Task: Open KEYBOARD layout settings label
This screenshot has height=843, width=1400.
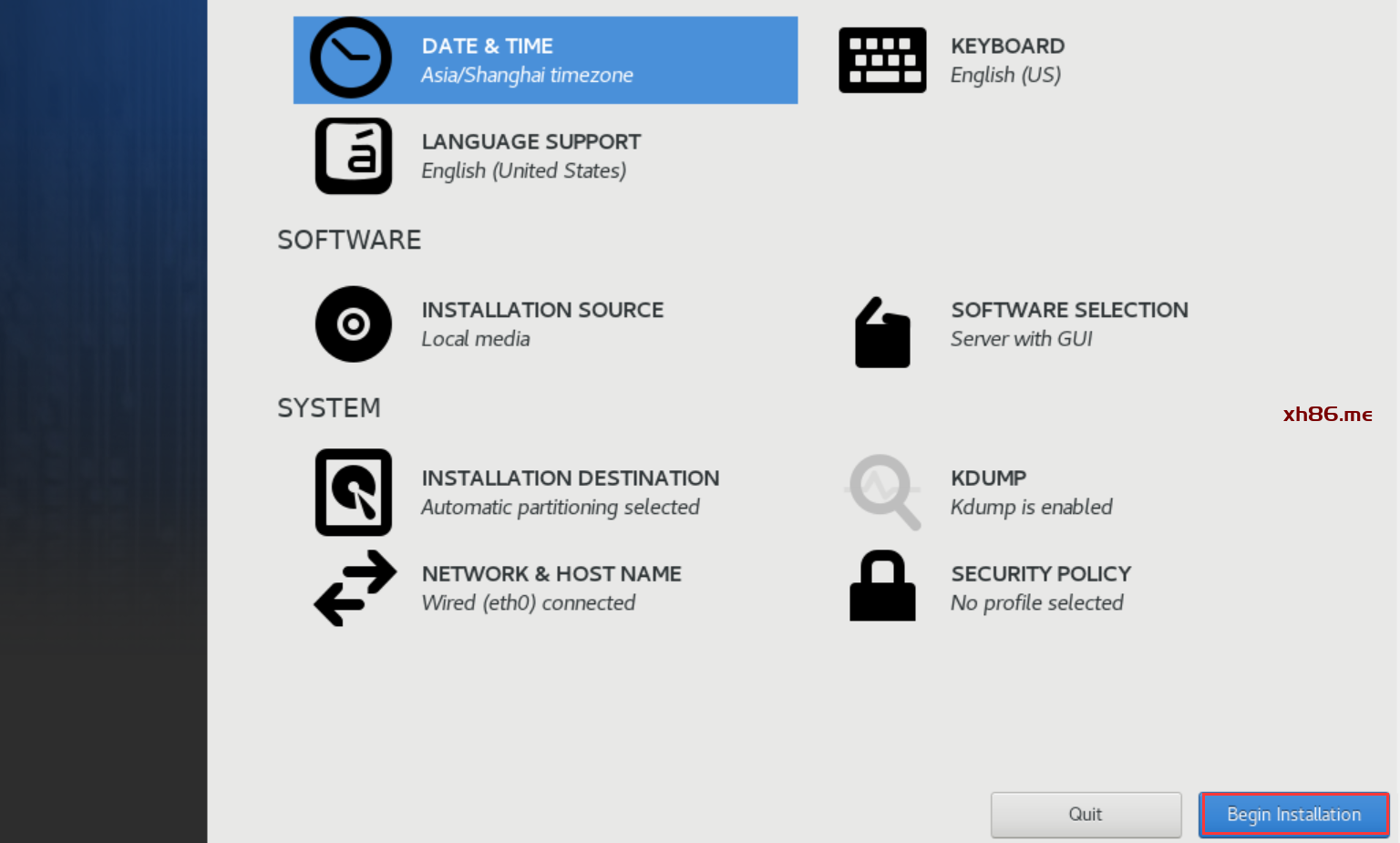Action: point(1007,46)
